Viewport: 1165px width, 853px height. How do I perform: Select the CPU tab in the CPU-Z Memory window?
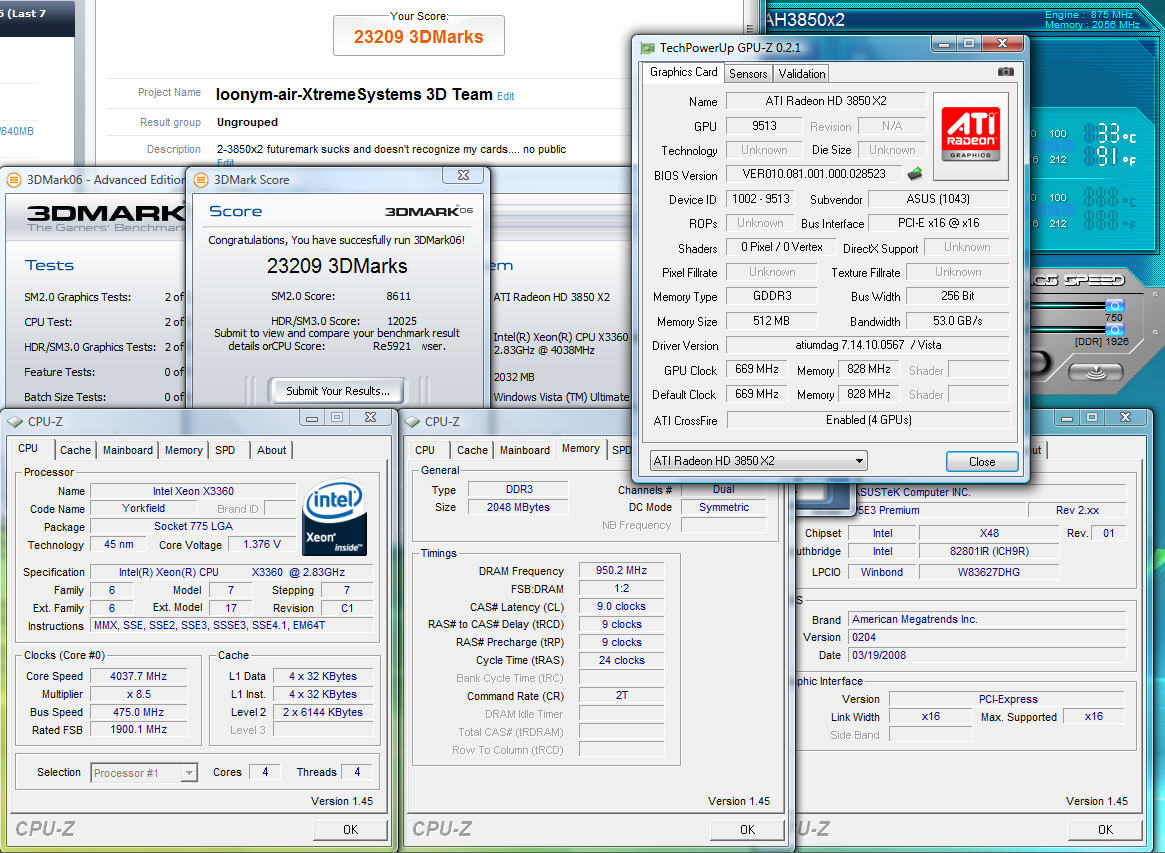425,450
